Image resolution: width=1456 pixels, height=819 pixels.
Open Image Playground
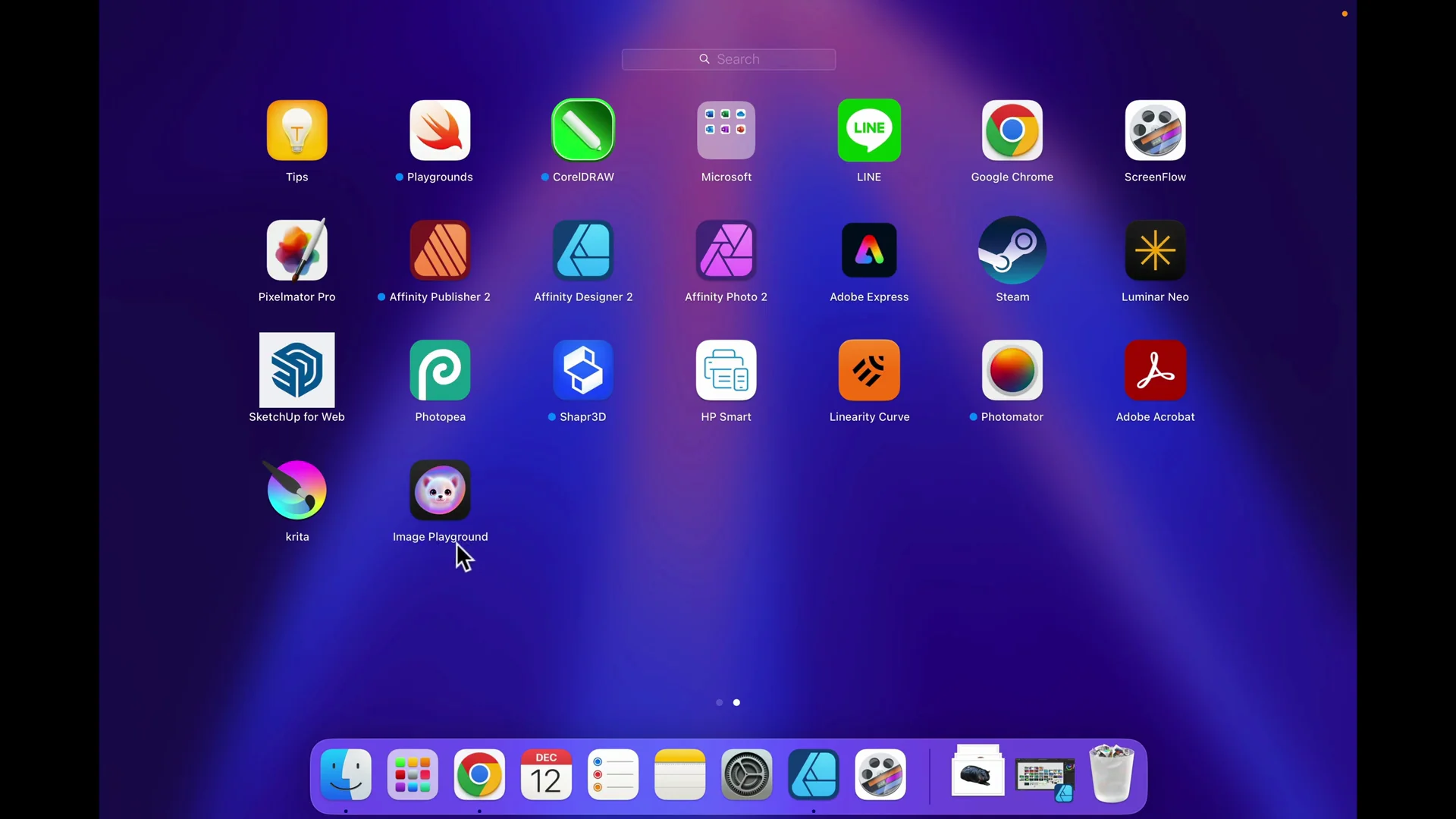click(x=440, y=490)
